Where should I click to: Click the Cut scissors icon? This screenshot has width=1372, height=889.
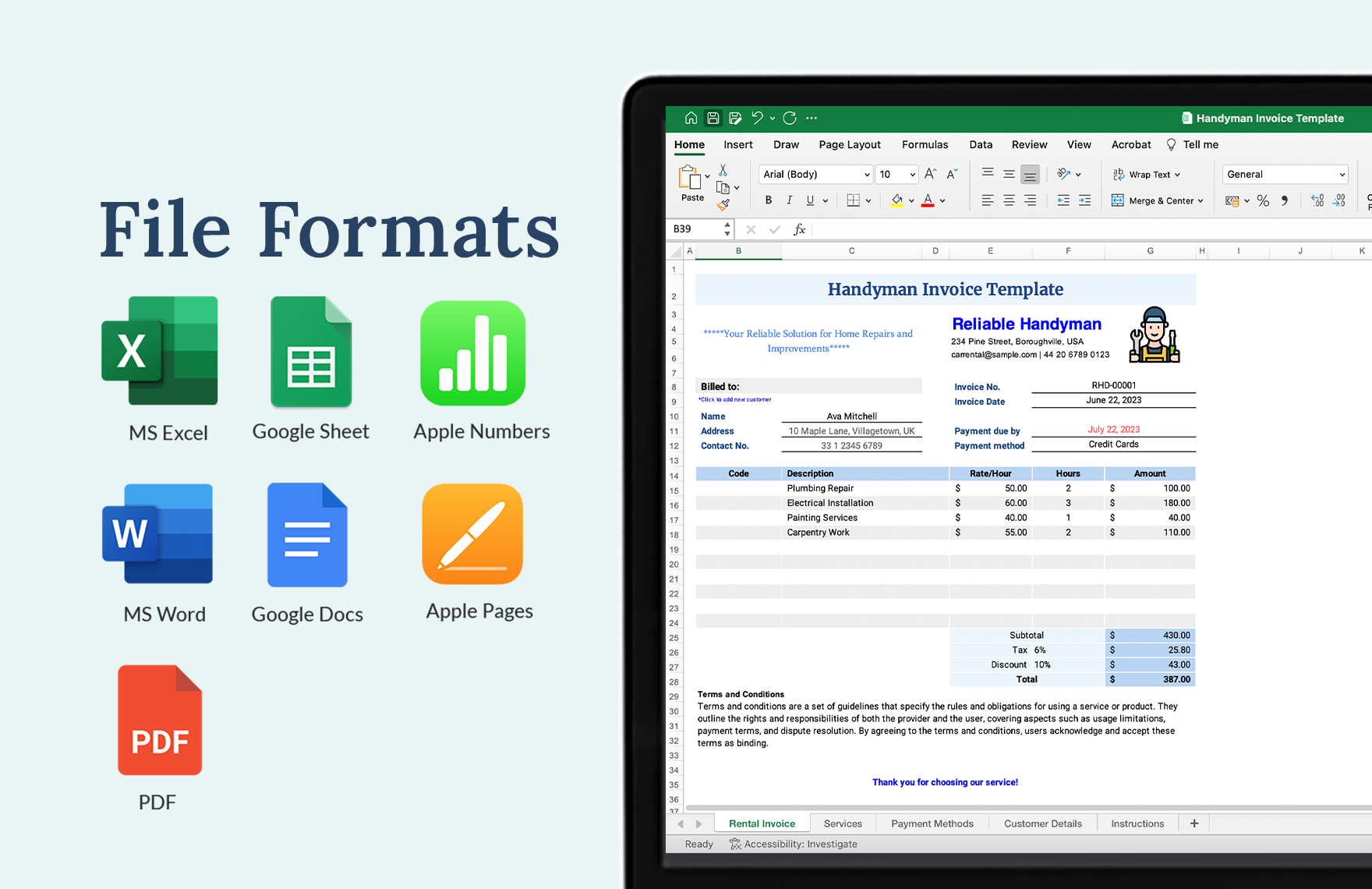pyautogui.click(x=723, y=169)
